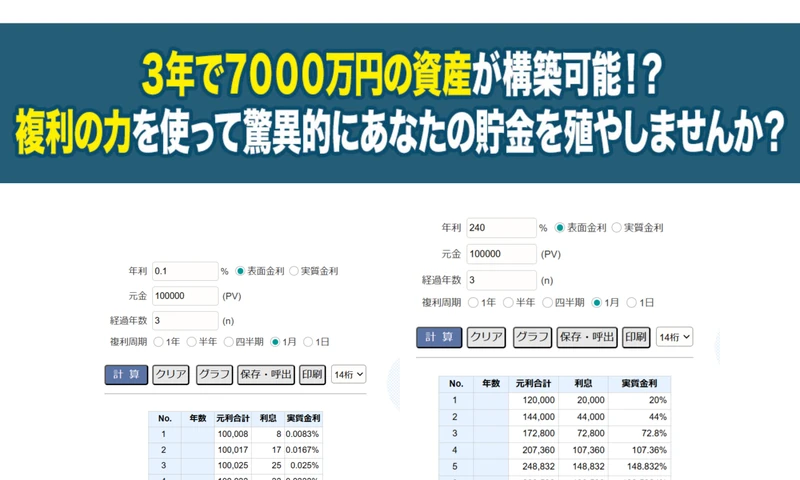
Task: Click cell 72.8% in right table
Action: [x=639, y=434]
